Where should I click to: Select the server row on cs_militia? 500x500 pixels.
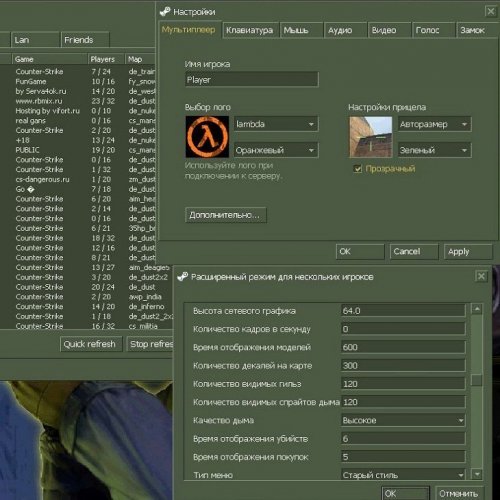(x=87, y=326)
